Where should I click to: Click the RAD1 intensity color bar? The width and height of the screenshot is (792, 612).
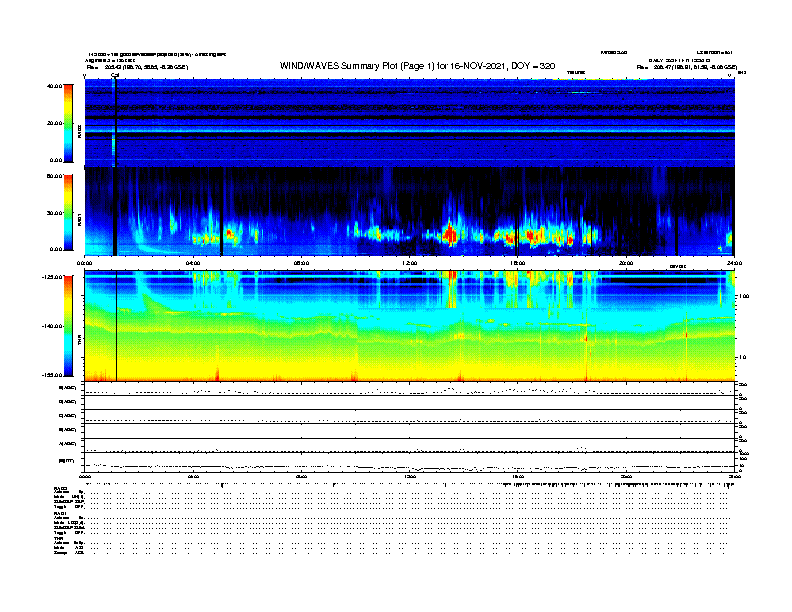click(68, 213)
